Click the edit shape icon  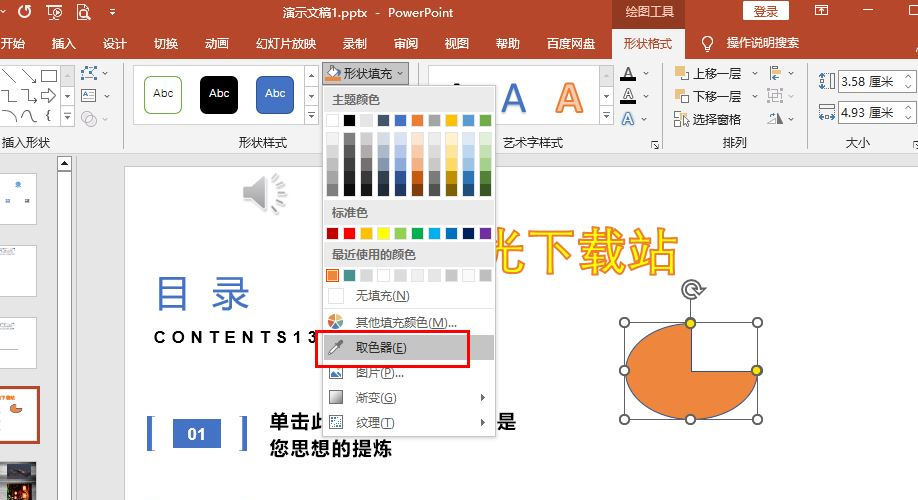pos(89,73)
